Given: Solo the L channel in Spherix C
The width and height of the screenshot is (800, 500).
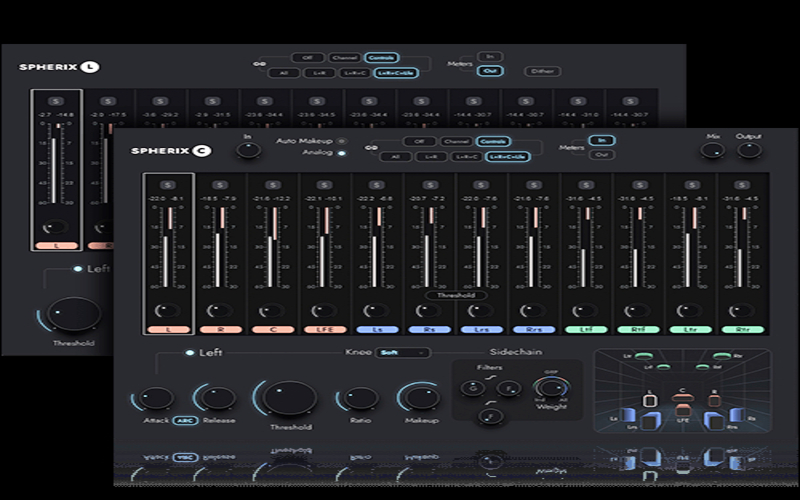Looking at the screenshot, I should tap(168, 185).
